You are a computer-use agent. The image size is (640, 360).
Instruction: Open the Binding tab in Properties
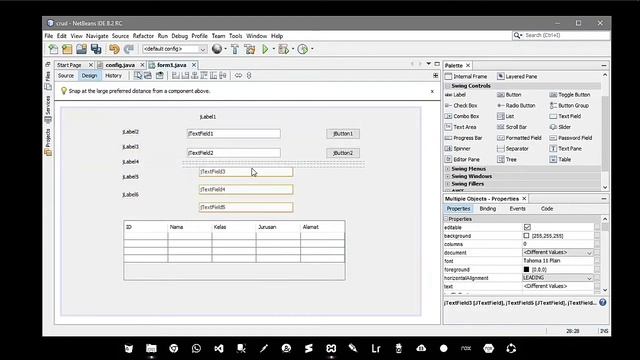[488, 209]
